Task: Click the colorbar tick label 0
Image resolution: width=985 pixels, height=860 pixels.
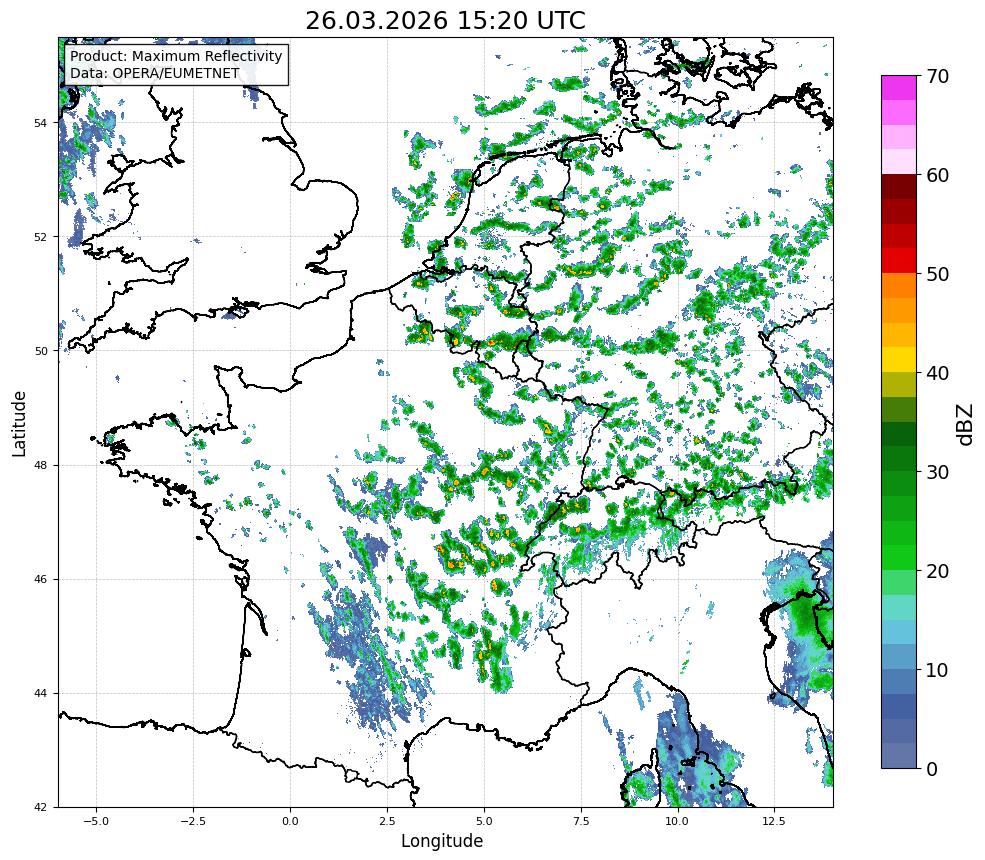Action: point(932,769)
